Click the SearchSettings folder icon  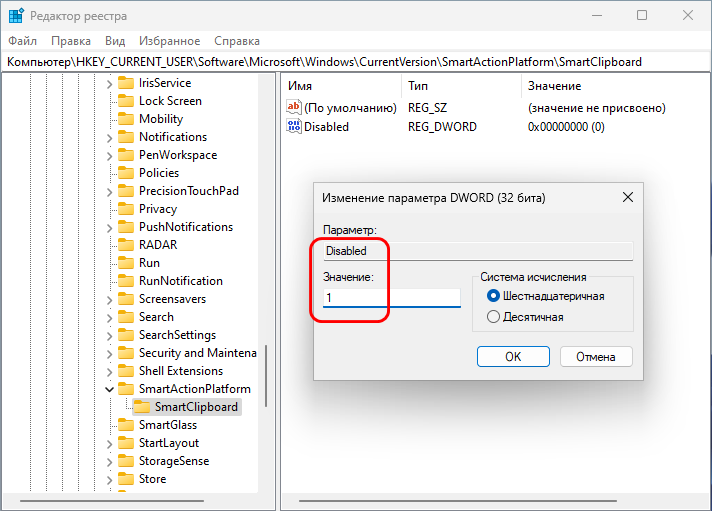pos(126,335)
